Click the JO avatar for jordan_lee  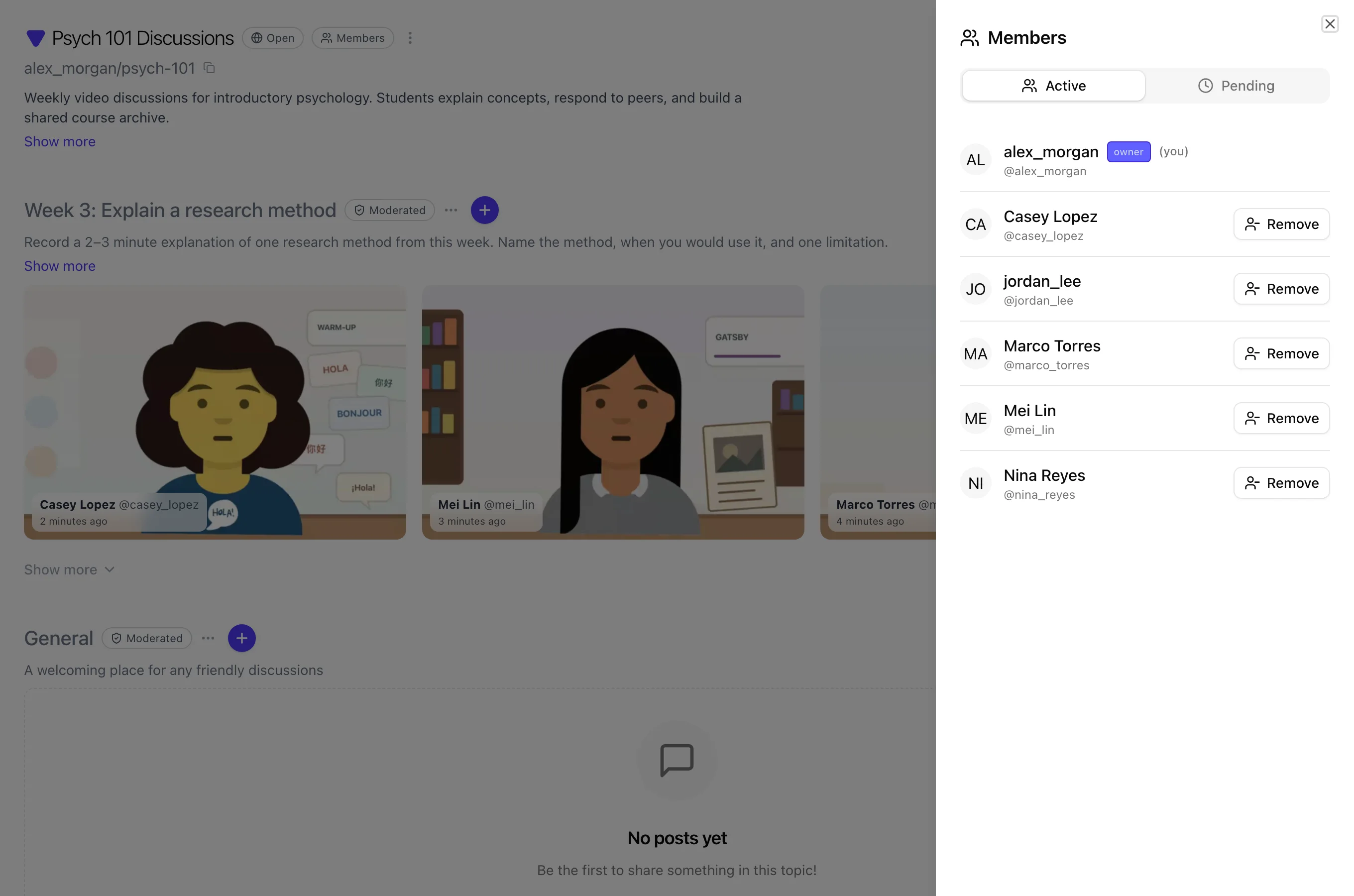pyautogui.click(x=975, y=289)
